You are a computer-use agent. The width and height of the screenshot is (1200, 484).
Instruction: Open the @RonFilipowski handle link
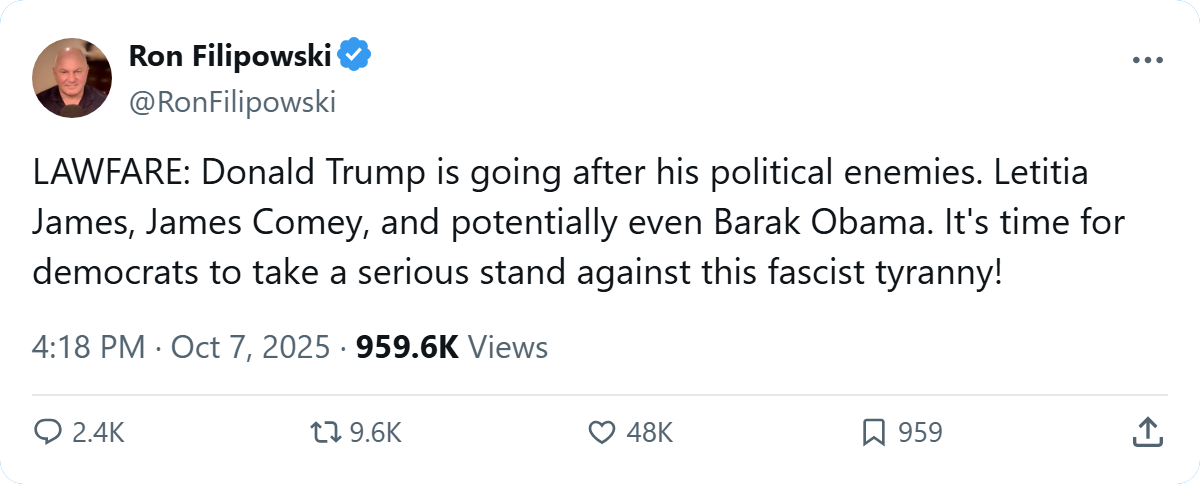(232, 102)
